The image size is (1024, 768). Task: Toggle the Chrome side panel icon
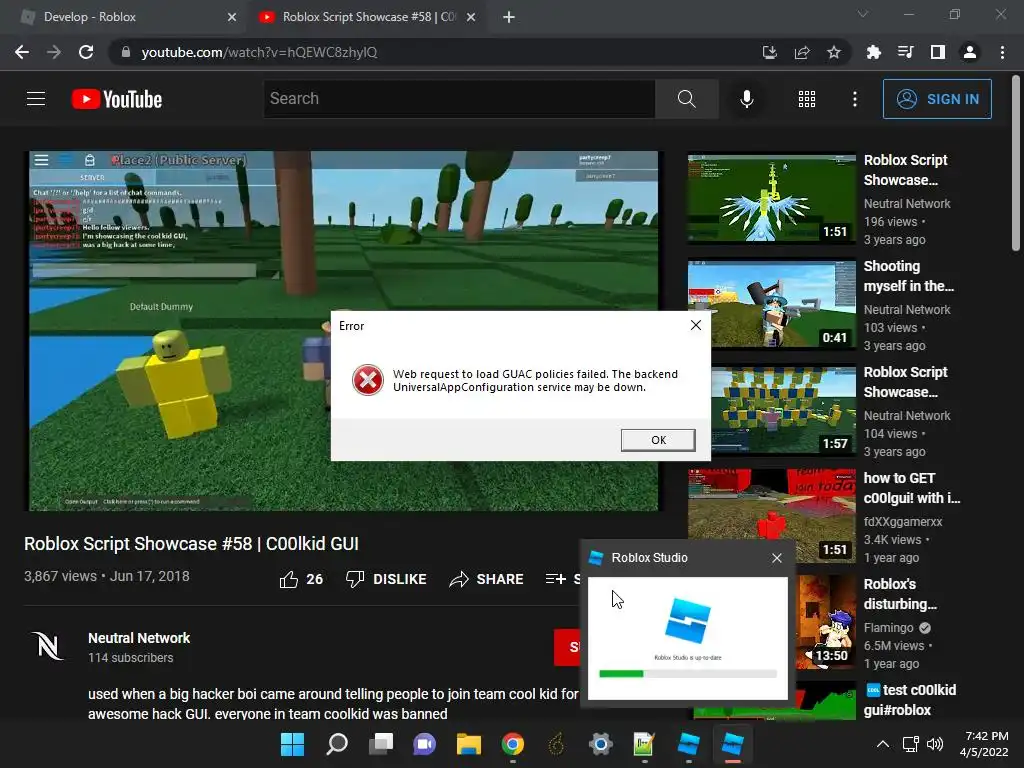coord(938,52)
